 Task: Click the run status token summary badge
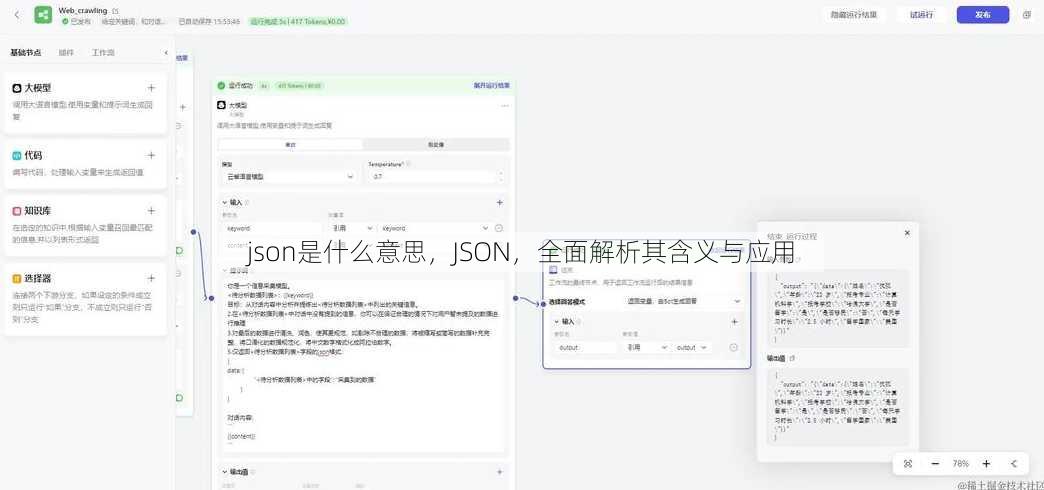(298, 21)
